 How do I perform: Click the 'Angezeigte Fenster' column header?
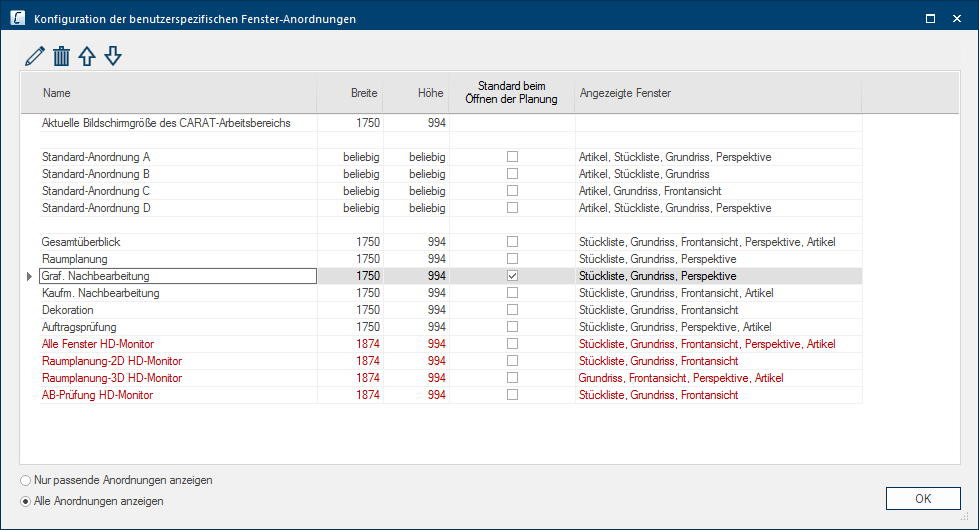[625, 93]
